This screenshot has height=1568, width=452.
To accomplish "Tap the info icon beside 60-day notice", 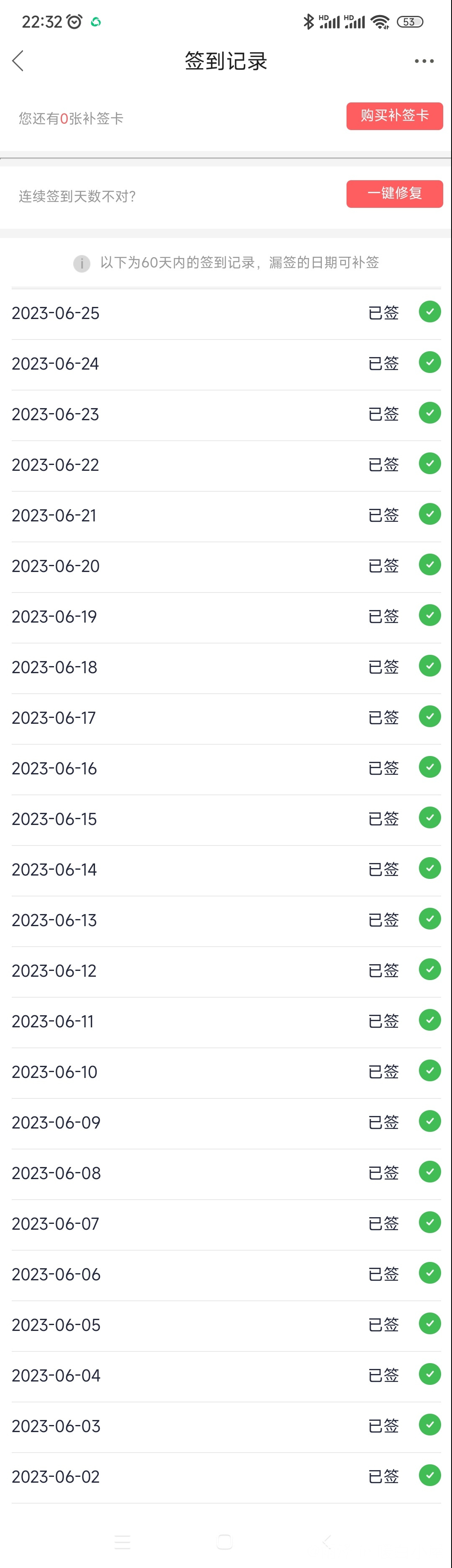I will (x=82, y=263).
